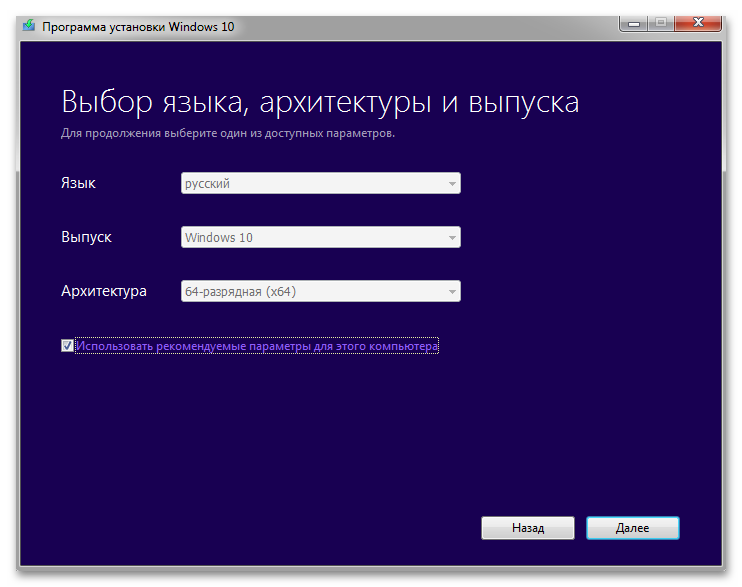The width and height of the screenshot is (742, 587).
Task: Click the maximize button in title bar
Action: pos(662,22)
